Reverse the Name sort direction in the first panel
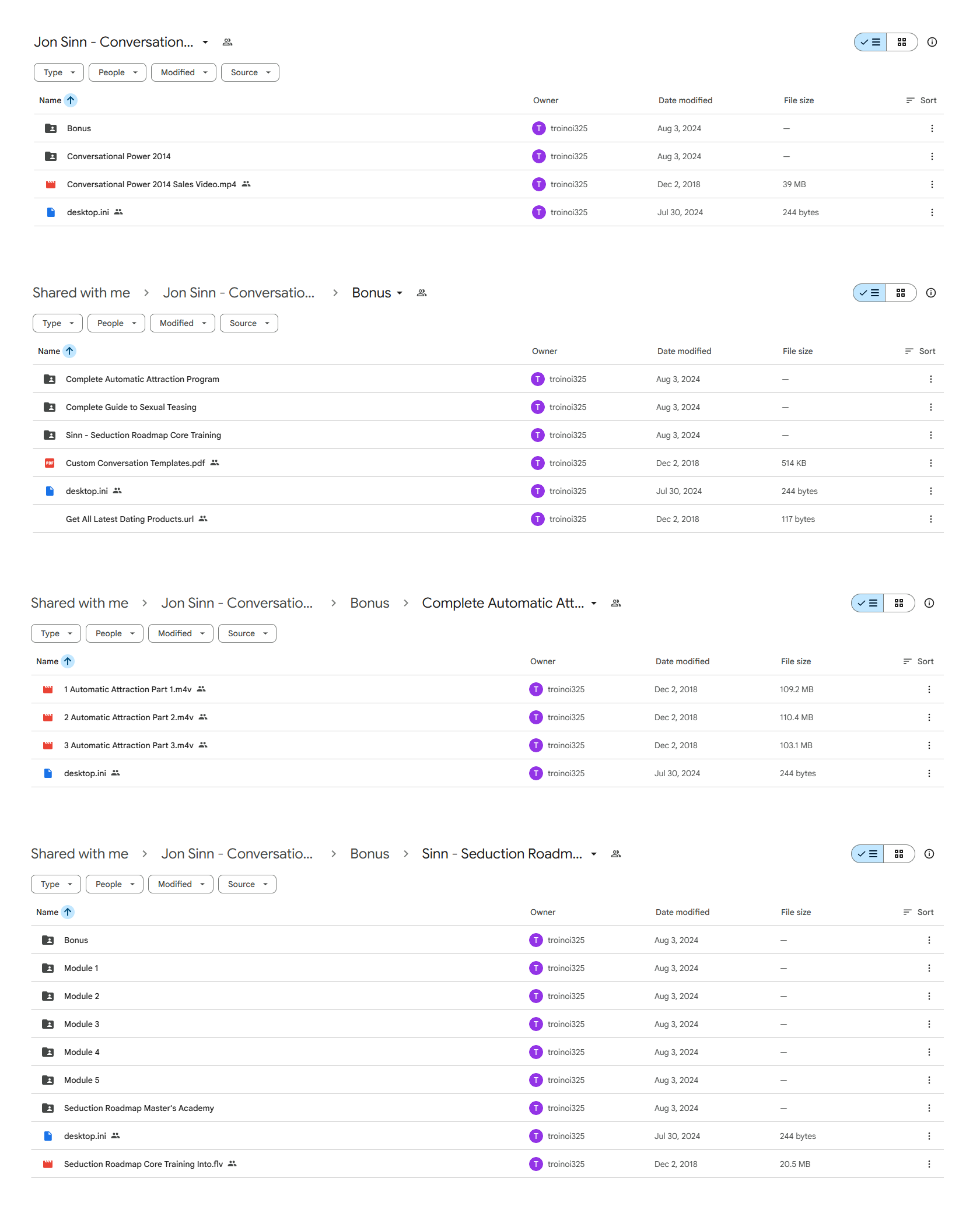Viewport: 980px width, 1220px height. (71, 100)
